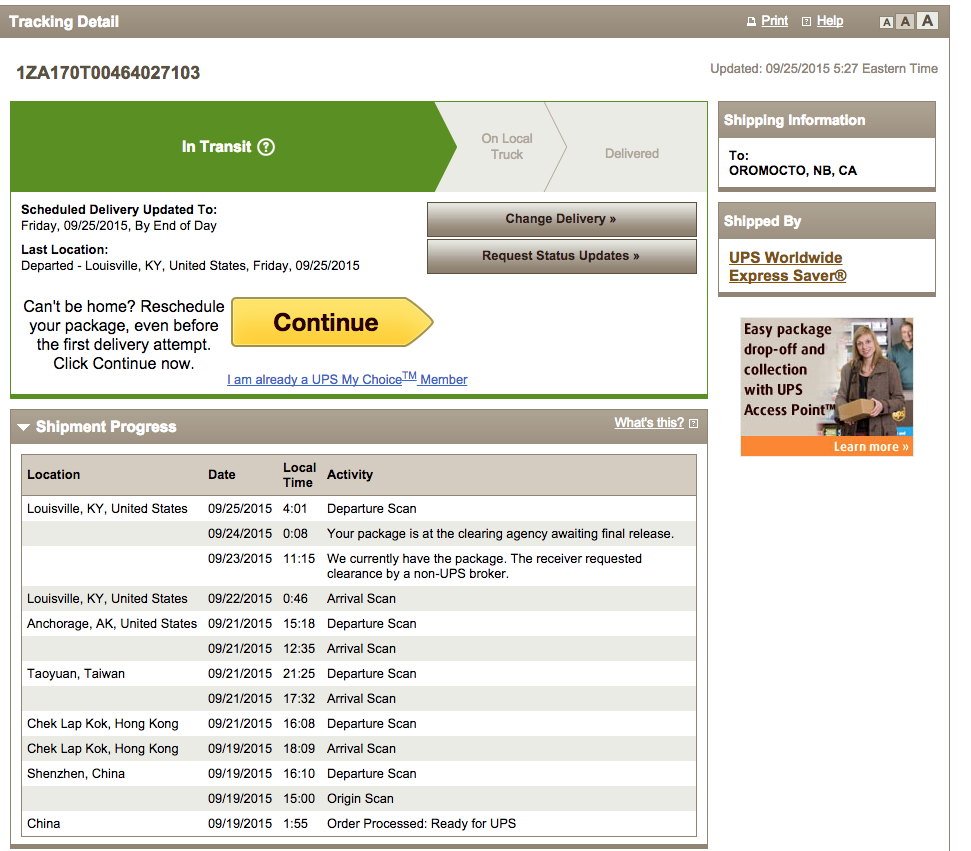971x851 pixels.
Task: Click Taoyuan, Taiwan location
Action: tap(76, 673)
